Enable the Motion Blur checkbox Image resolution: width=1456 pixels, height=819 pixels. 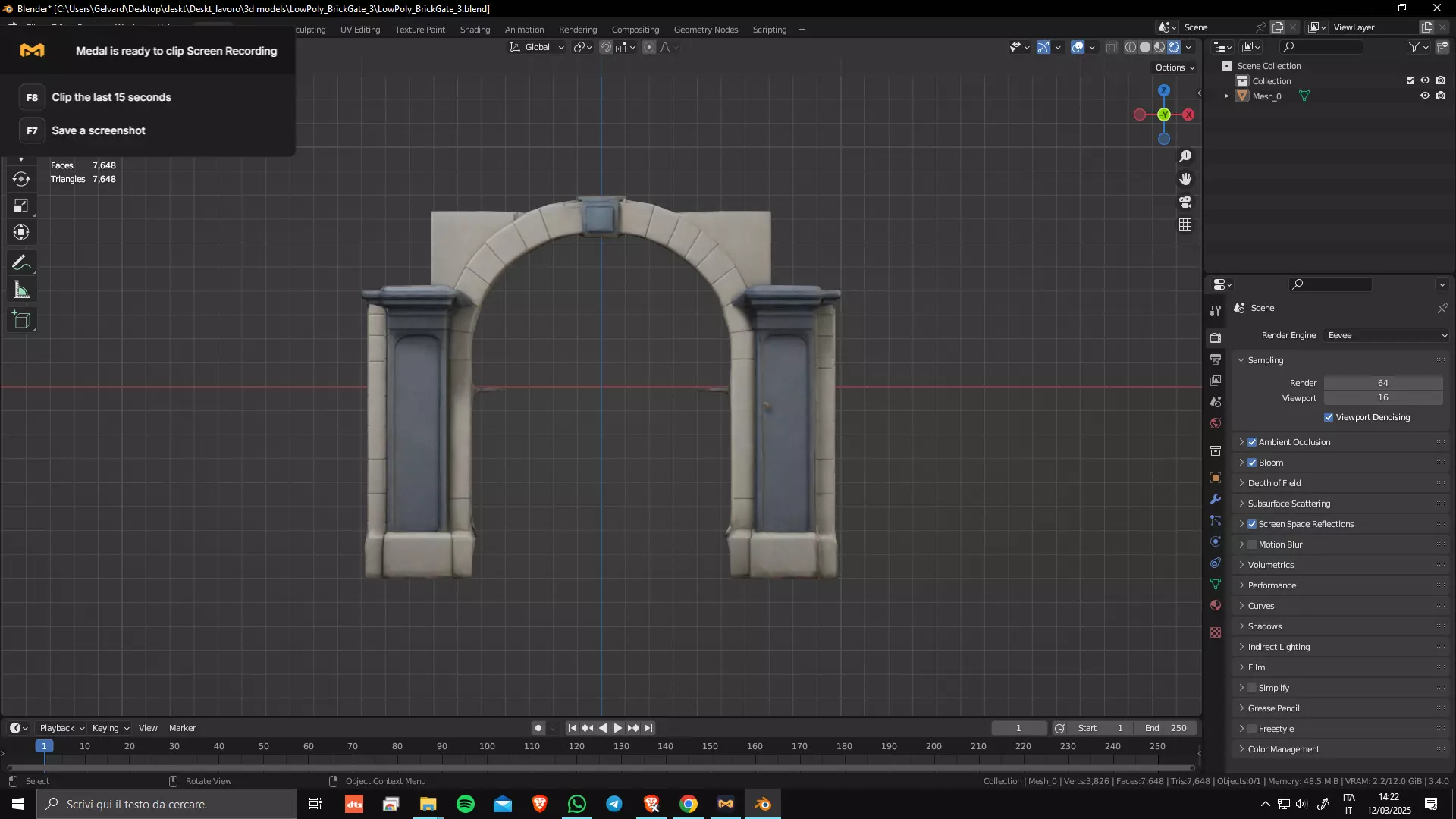1252,544
